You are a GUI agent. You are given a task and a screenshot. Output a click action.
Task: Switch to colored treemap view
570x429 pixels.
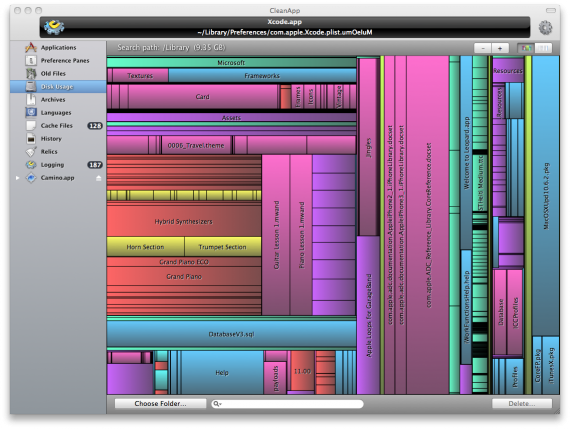coord(526,48)
